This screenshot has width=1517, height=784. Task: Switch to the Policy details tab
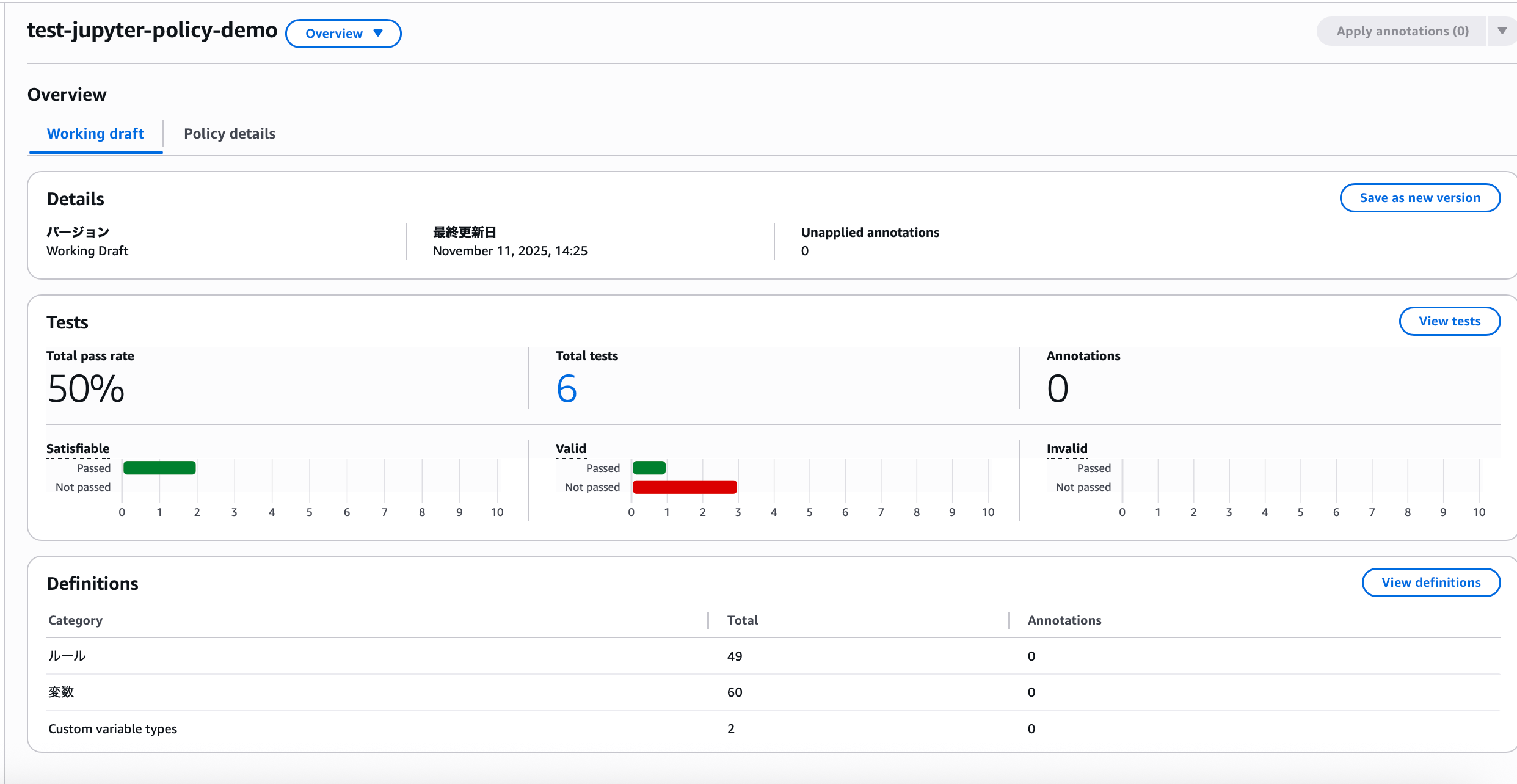(x=230, y=134)
